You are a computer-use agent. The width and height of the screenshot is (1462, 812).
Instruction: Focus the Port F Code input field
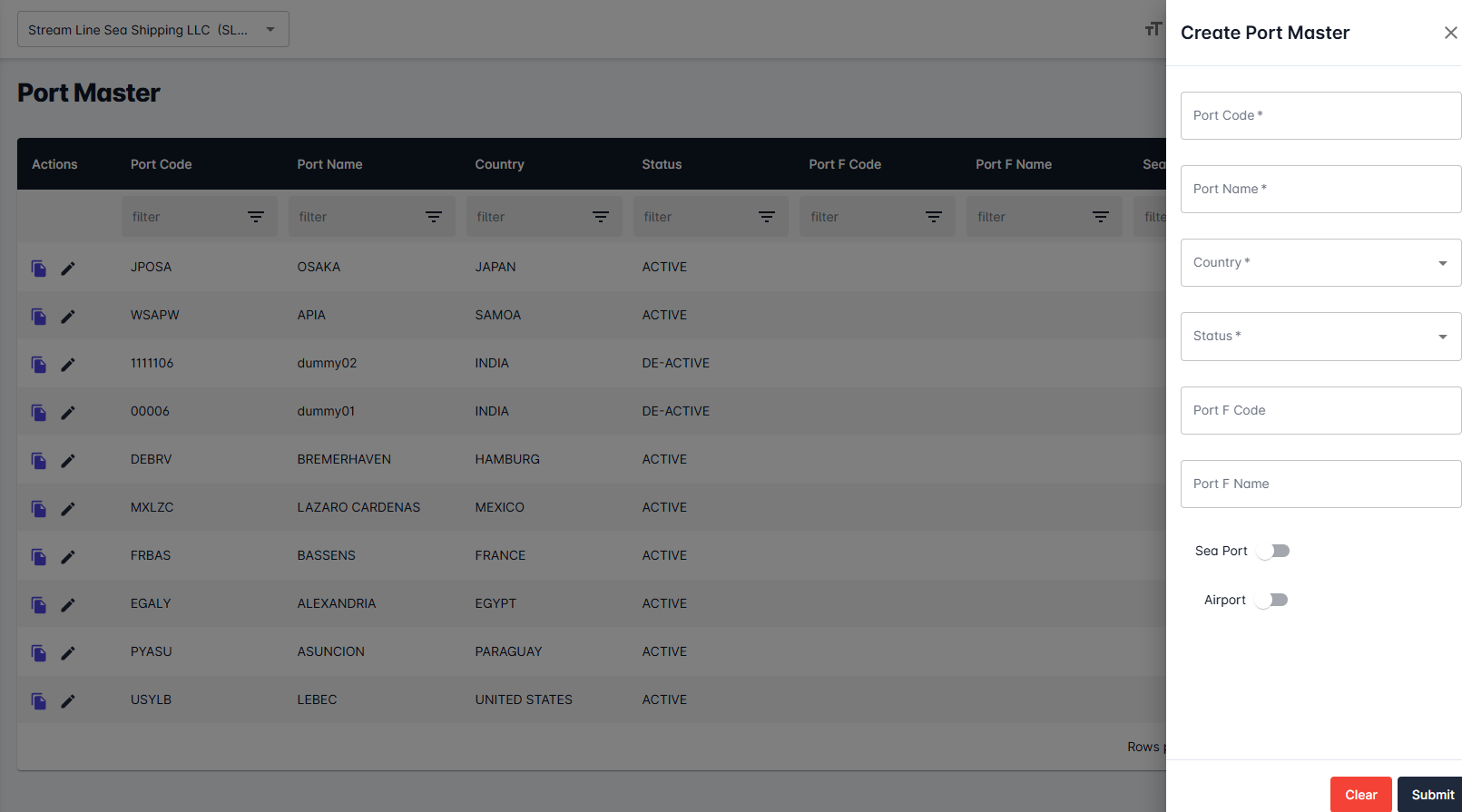1320,410
